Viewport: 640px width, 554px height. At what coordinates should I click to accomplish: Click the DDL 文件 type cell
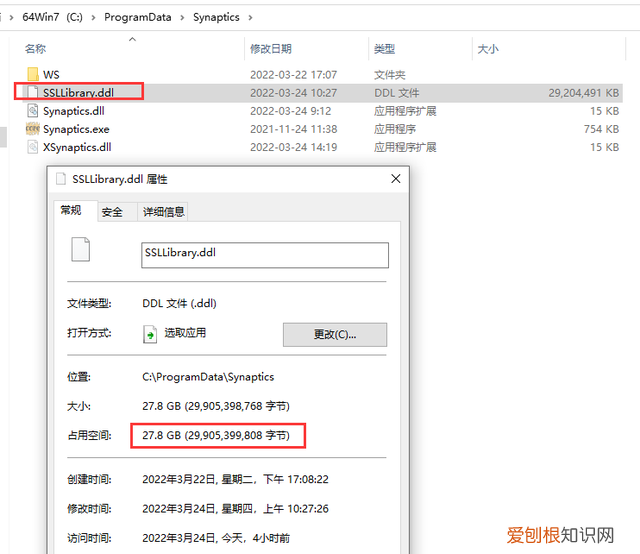pyautogui.click(x=397, y=93)
